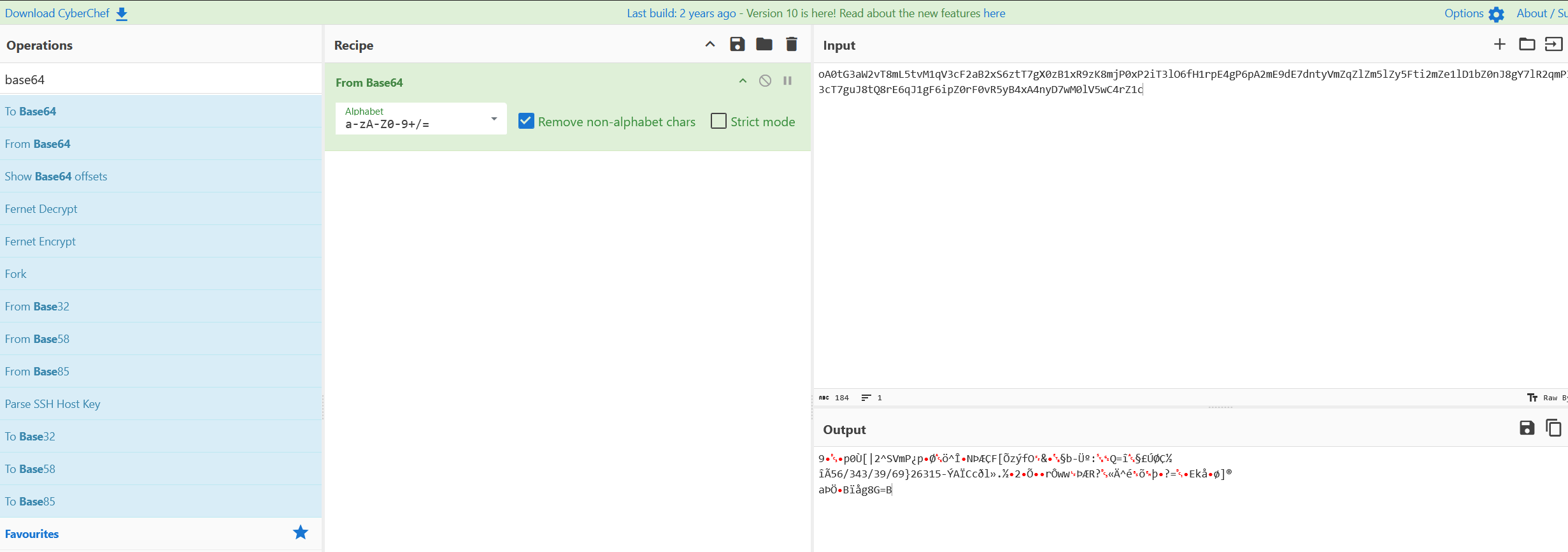
Task: Save output to file
Action: [x=1527, y=428]
